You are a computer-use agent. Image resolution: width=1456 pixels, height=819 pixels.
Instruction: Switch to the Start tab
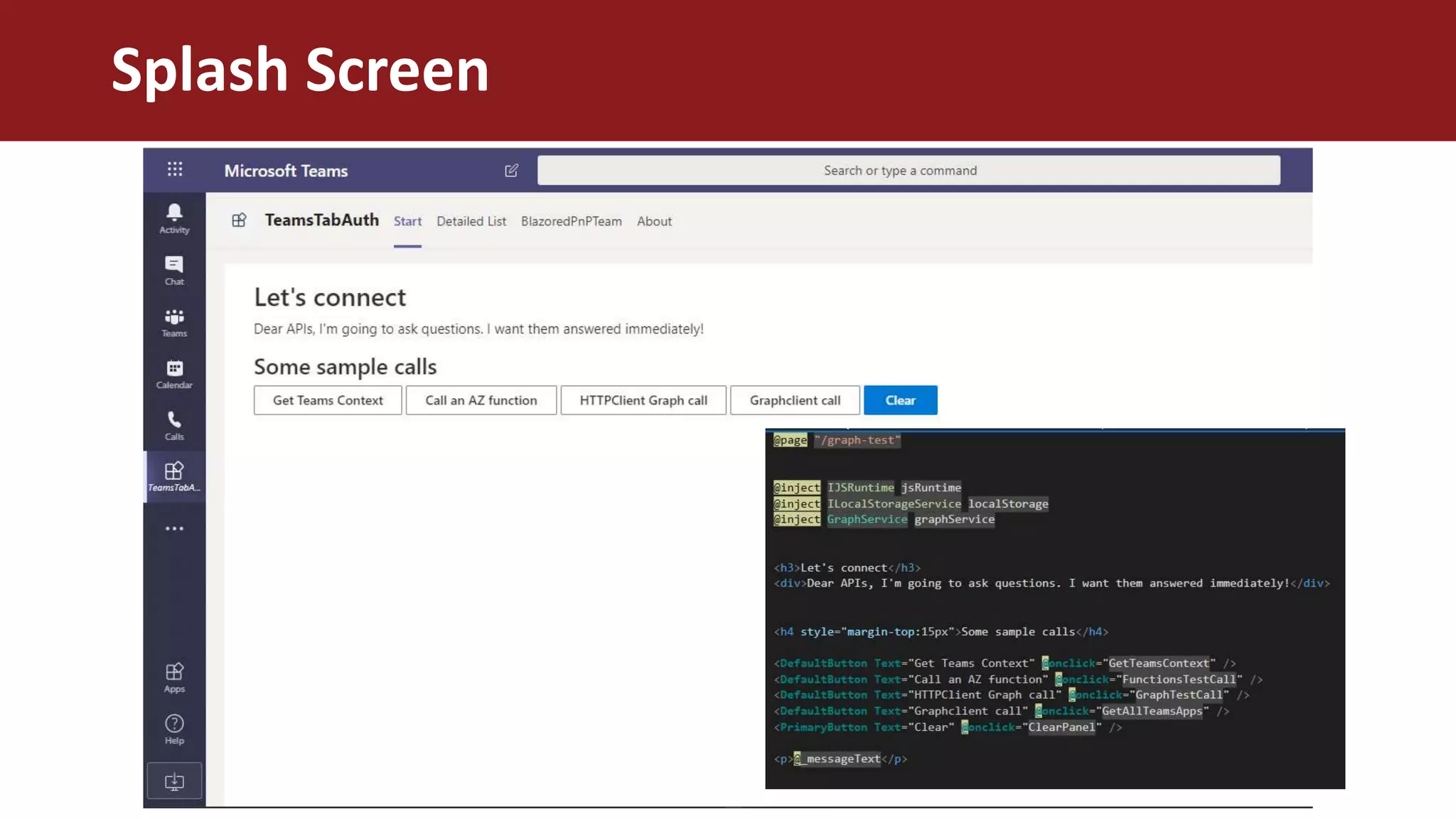pos(407,221)
